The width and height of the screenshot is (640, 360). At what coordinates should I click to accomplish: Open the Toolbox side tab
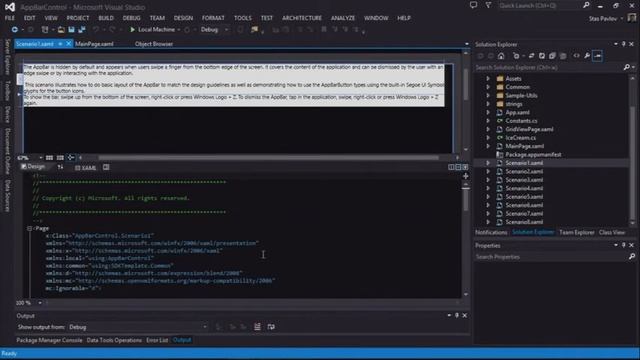click(7, 91)
